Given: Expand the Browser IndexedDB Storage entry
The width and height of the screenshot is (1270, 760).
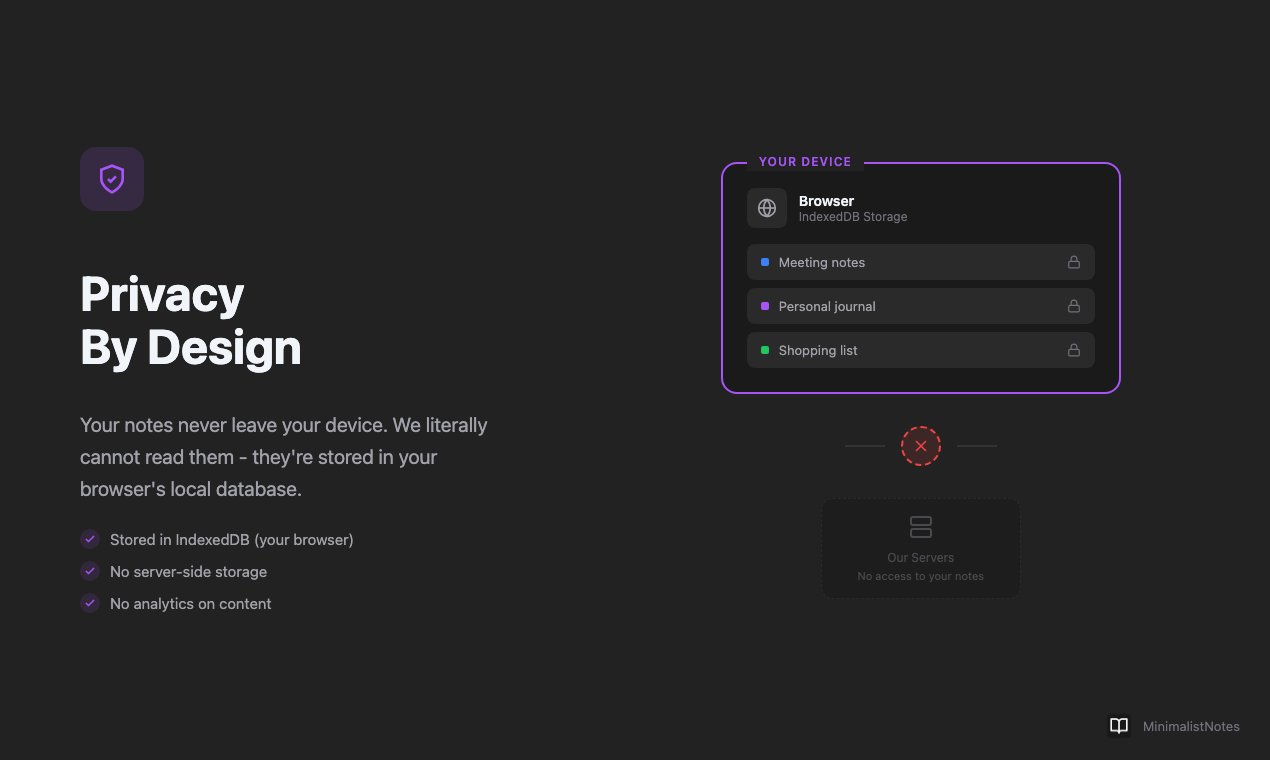Looking at the screenshot, I should coord(852,208).
